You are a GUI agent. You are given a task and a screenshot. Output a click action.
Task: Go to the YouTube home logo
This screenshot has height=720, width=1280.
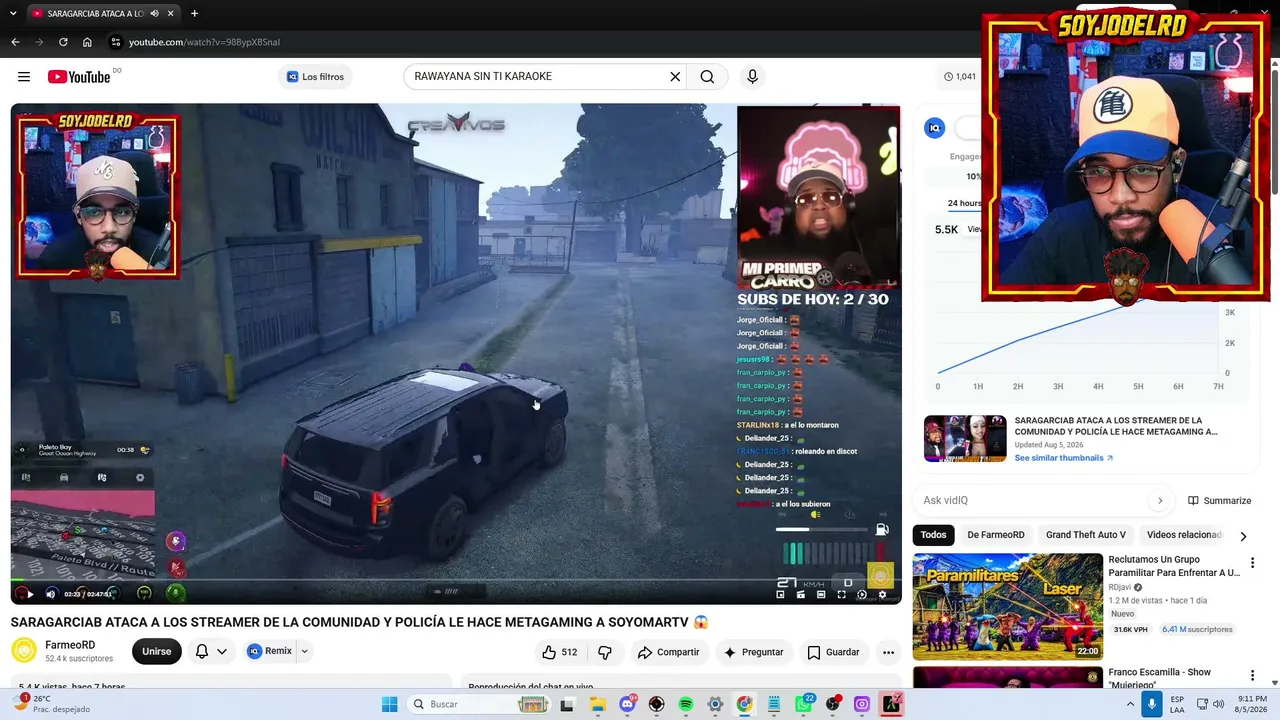[x=79, y=77]
